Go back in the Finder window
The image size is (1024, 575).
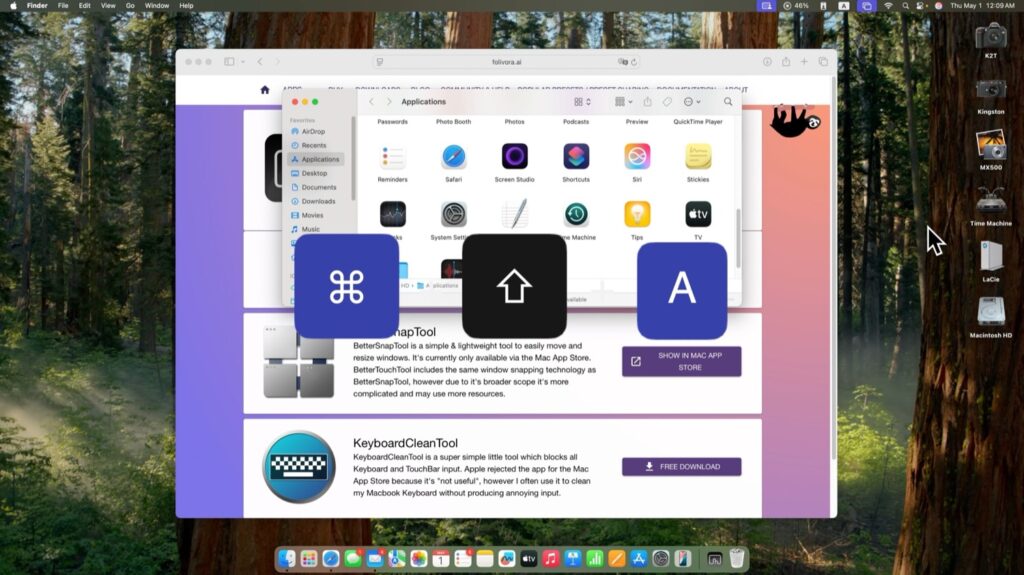pyautogui.click(x=372, y=102)
